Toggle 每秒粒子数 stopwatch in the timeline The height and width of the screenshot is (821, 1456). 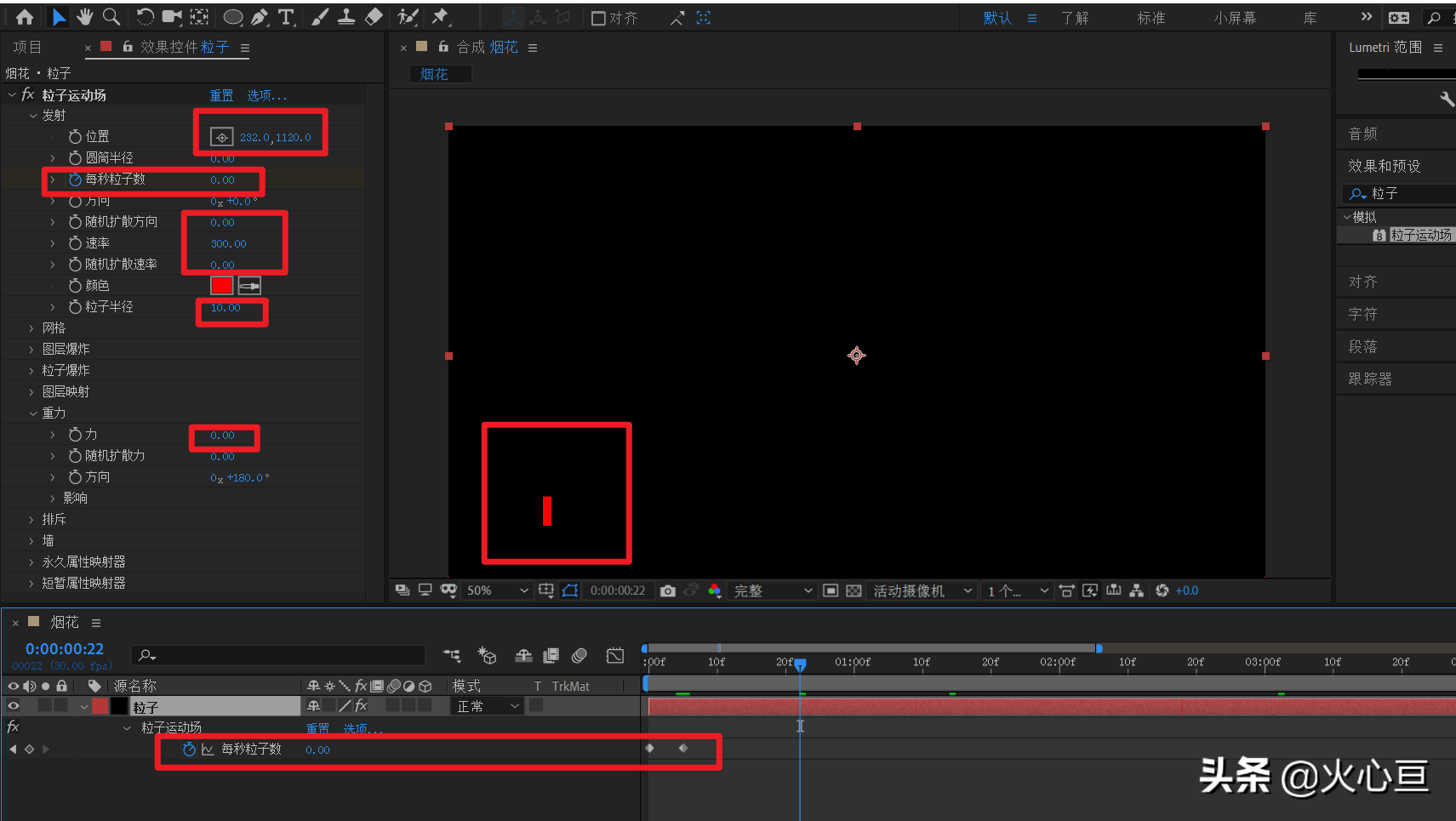click(189, 750)
